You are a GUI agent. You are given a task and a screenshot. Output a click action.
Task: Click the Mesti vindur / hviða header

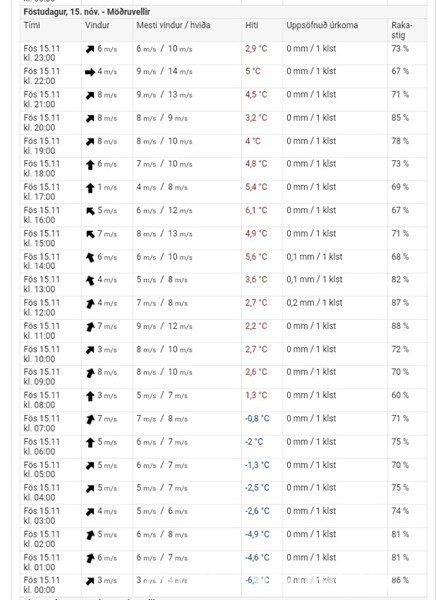click(x=173, y=25)
